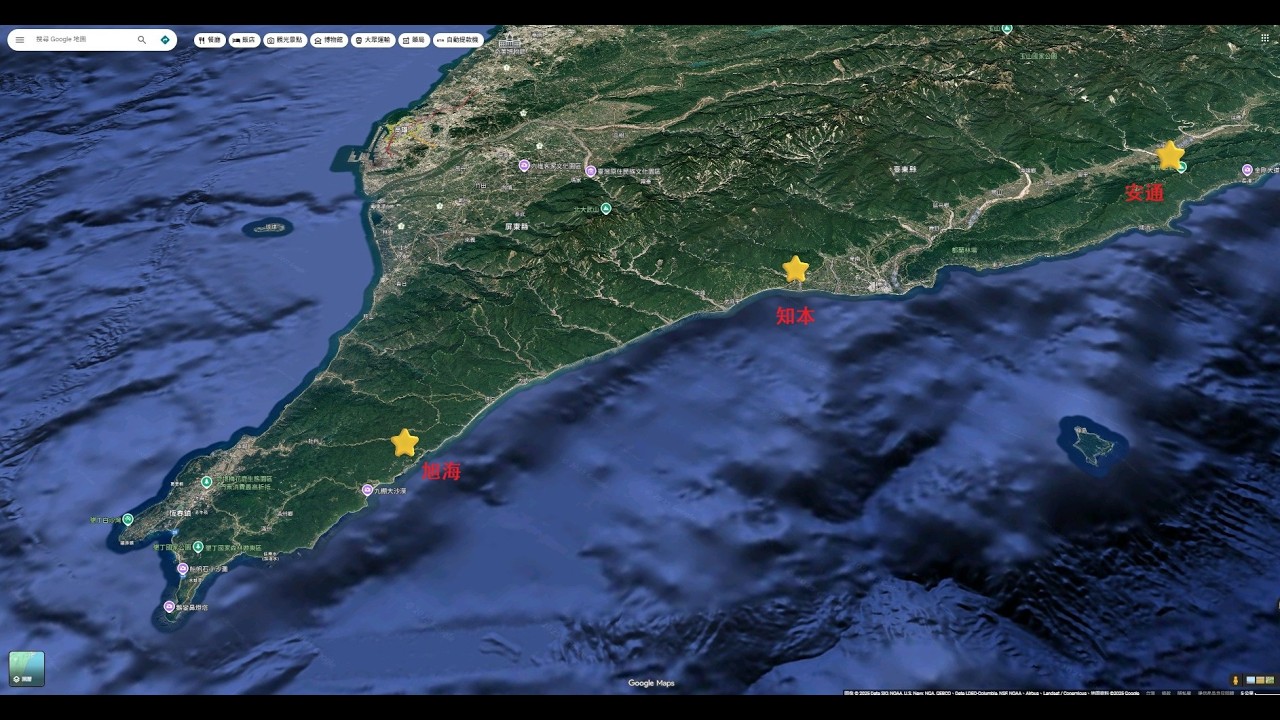Open the 船帆石沙灘 pink pin
The height and width of the screenshot is (720, 1280).
[182, 568]
